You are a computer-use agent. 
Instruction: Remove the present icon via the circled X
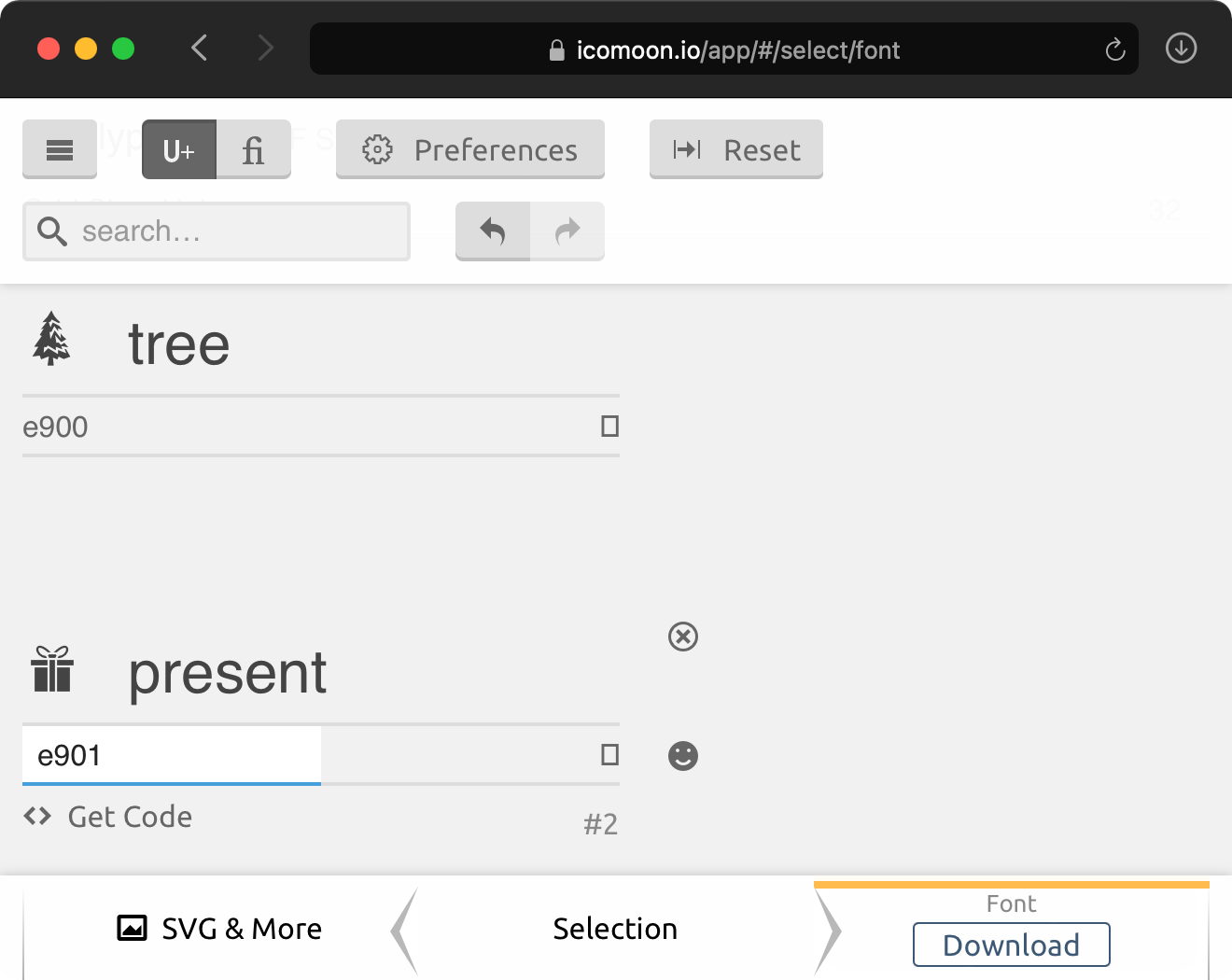683,637
